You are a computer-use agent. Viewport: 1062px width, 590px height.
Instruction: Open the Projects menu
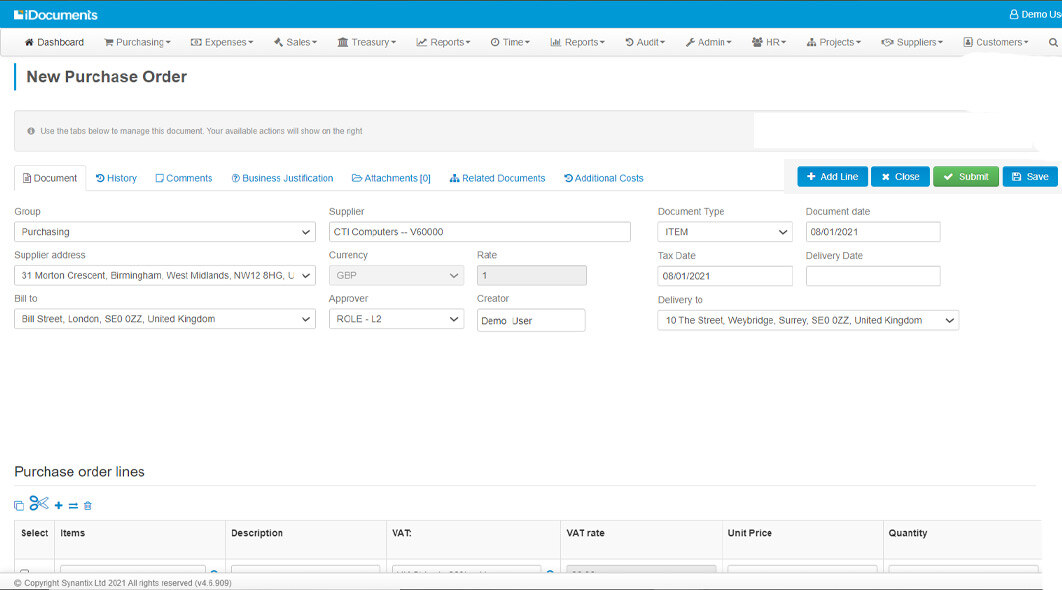coord(834,42)
